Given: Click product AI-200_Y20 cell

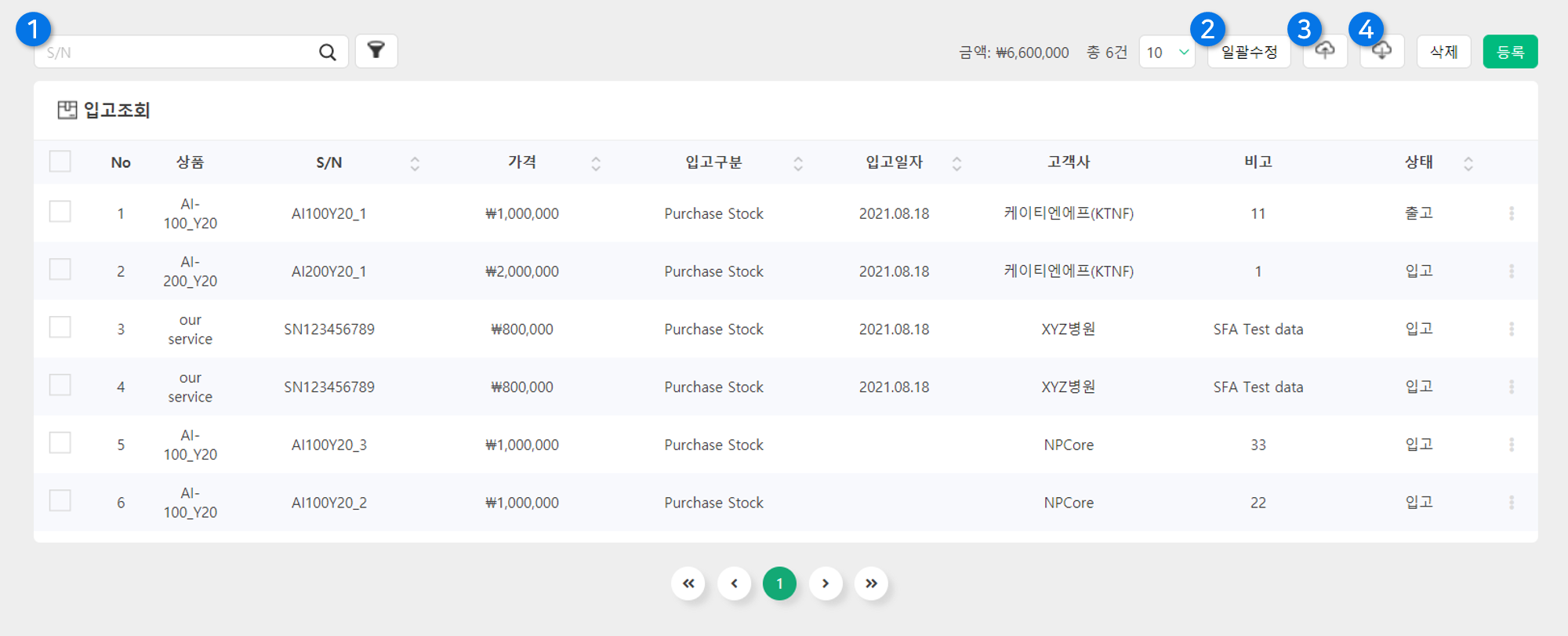Looking at the screenshot, I should coord(191,271).
